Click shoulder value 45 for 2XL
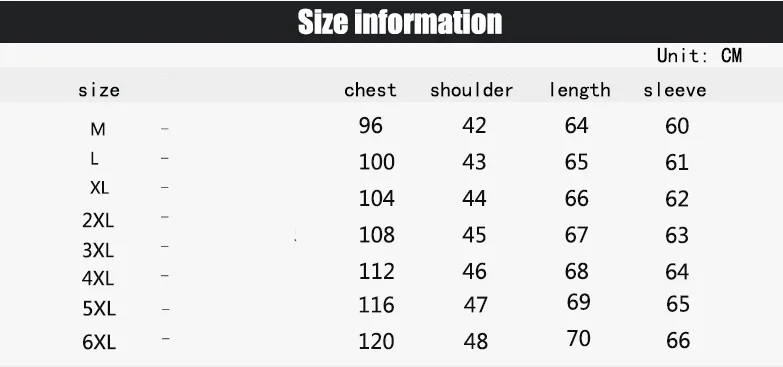 [474, 235]
